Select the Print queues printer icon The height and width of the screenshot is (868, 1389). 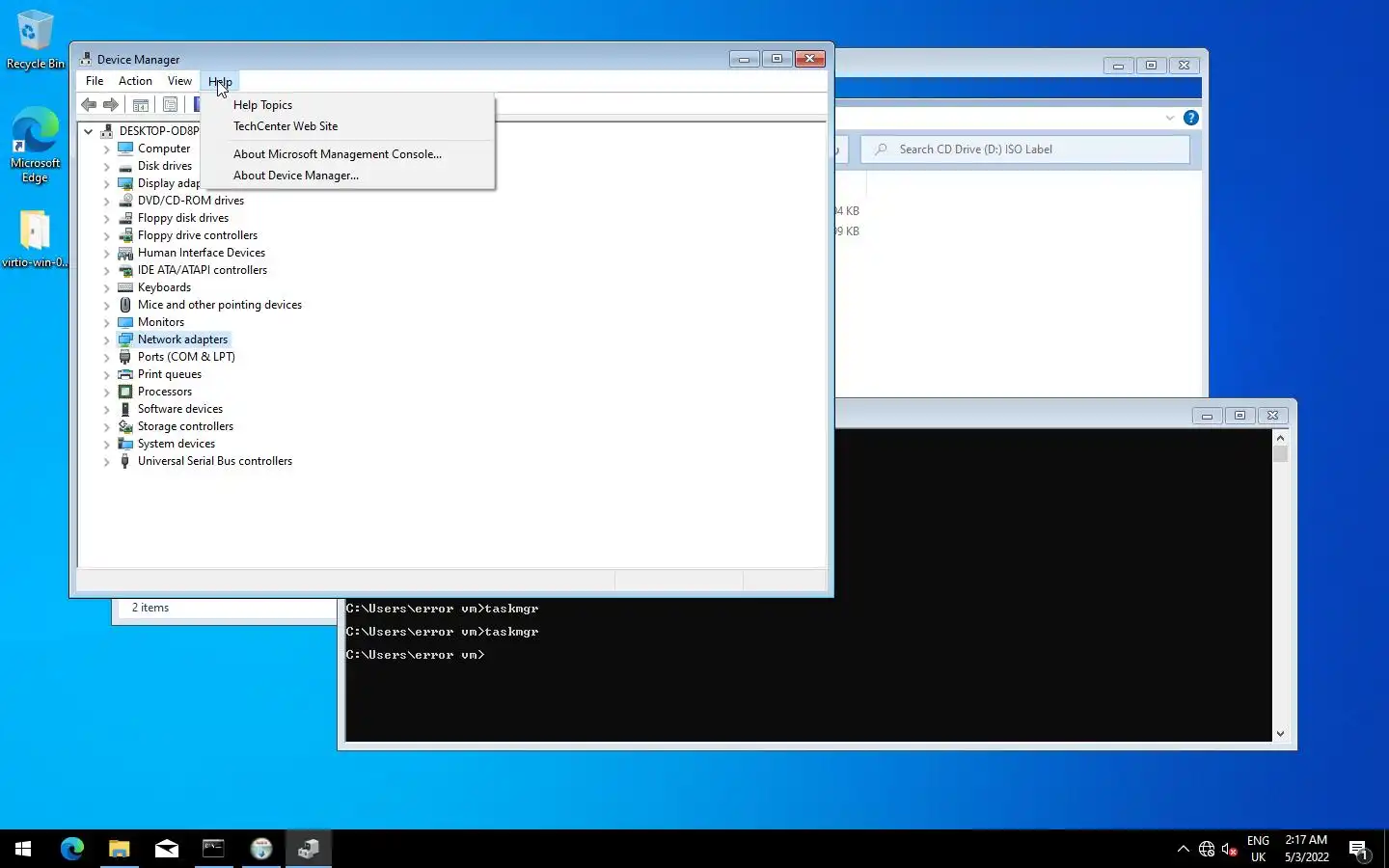(125, 374)
